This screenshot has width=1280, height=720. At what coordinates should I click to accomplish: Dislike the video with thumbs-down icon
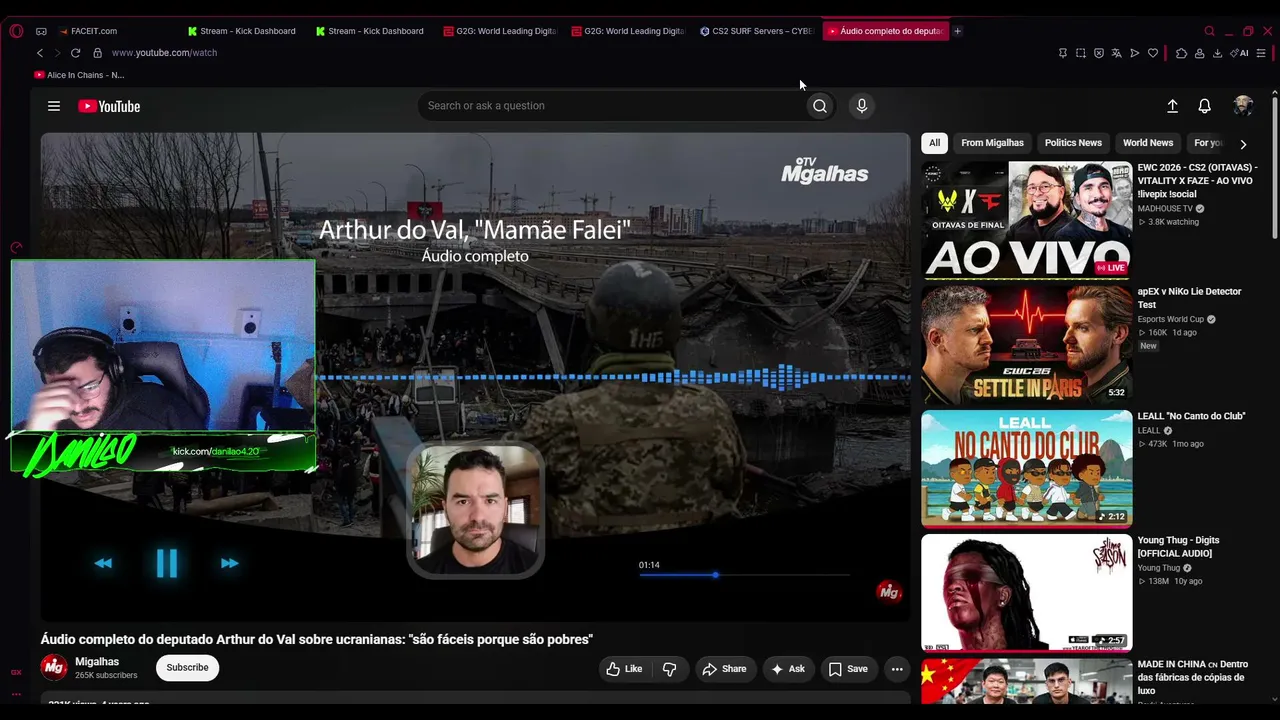[670, 669]
